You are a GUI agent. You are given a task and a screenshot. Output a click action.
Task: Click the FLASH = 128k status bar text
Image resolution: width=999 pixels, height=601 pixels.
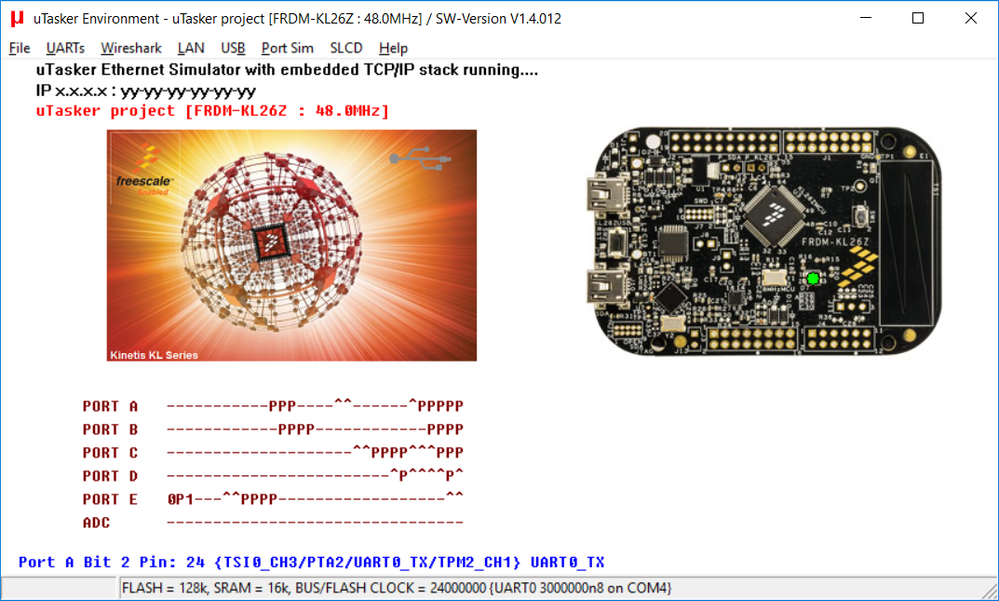tap(396, 588)
